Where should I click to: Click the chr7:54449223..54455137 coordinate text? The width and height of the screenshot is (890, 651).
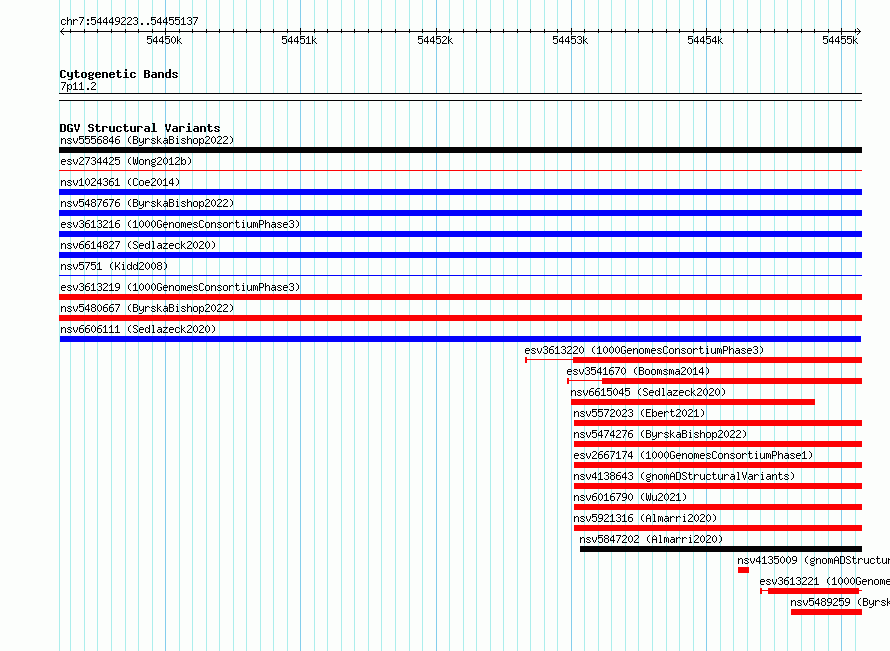click(x=129, y=21)
